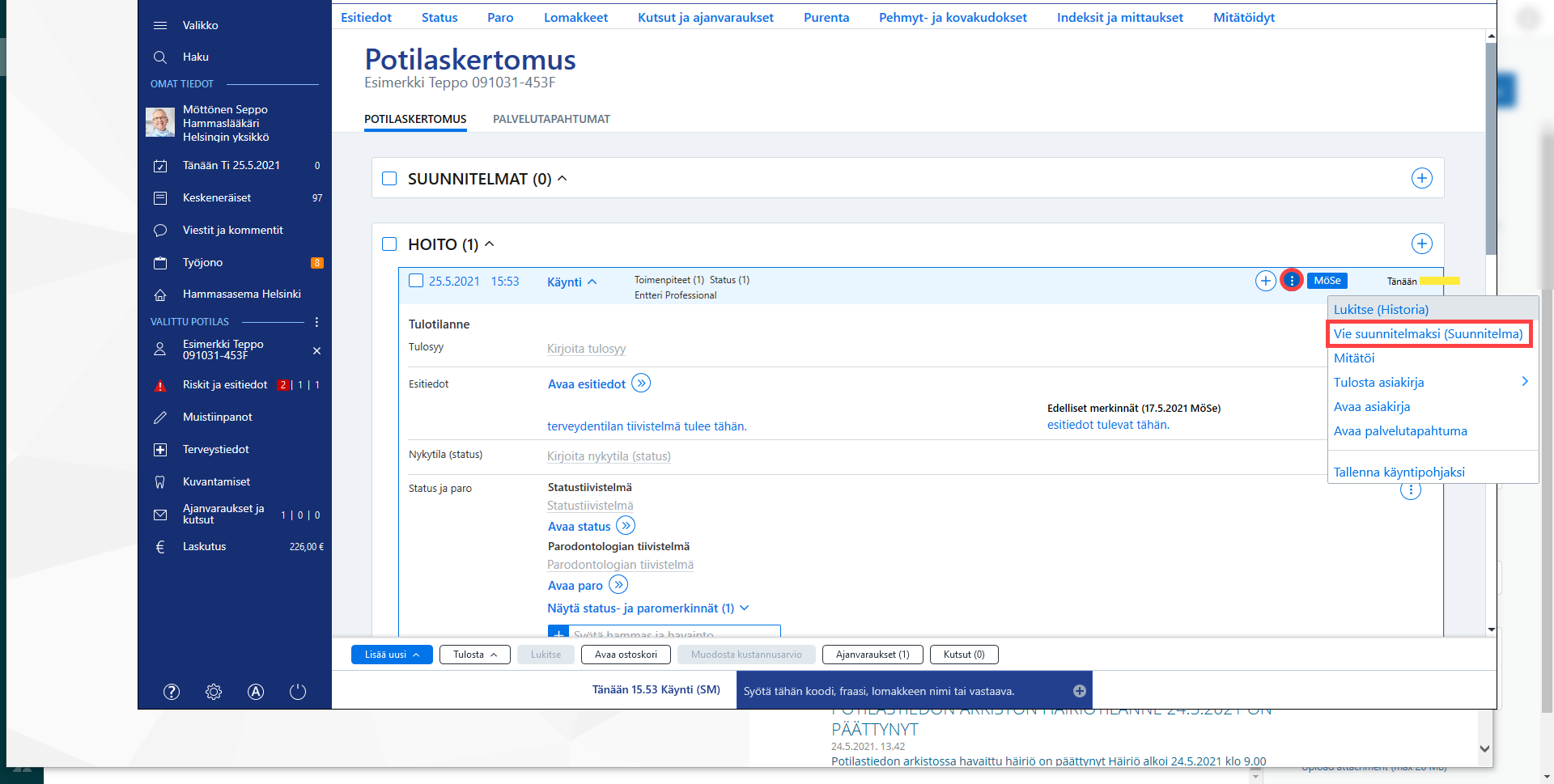
Task: Click the yellow Tänään color bar
Action: click(x=1440, y=281)
